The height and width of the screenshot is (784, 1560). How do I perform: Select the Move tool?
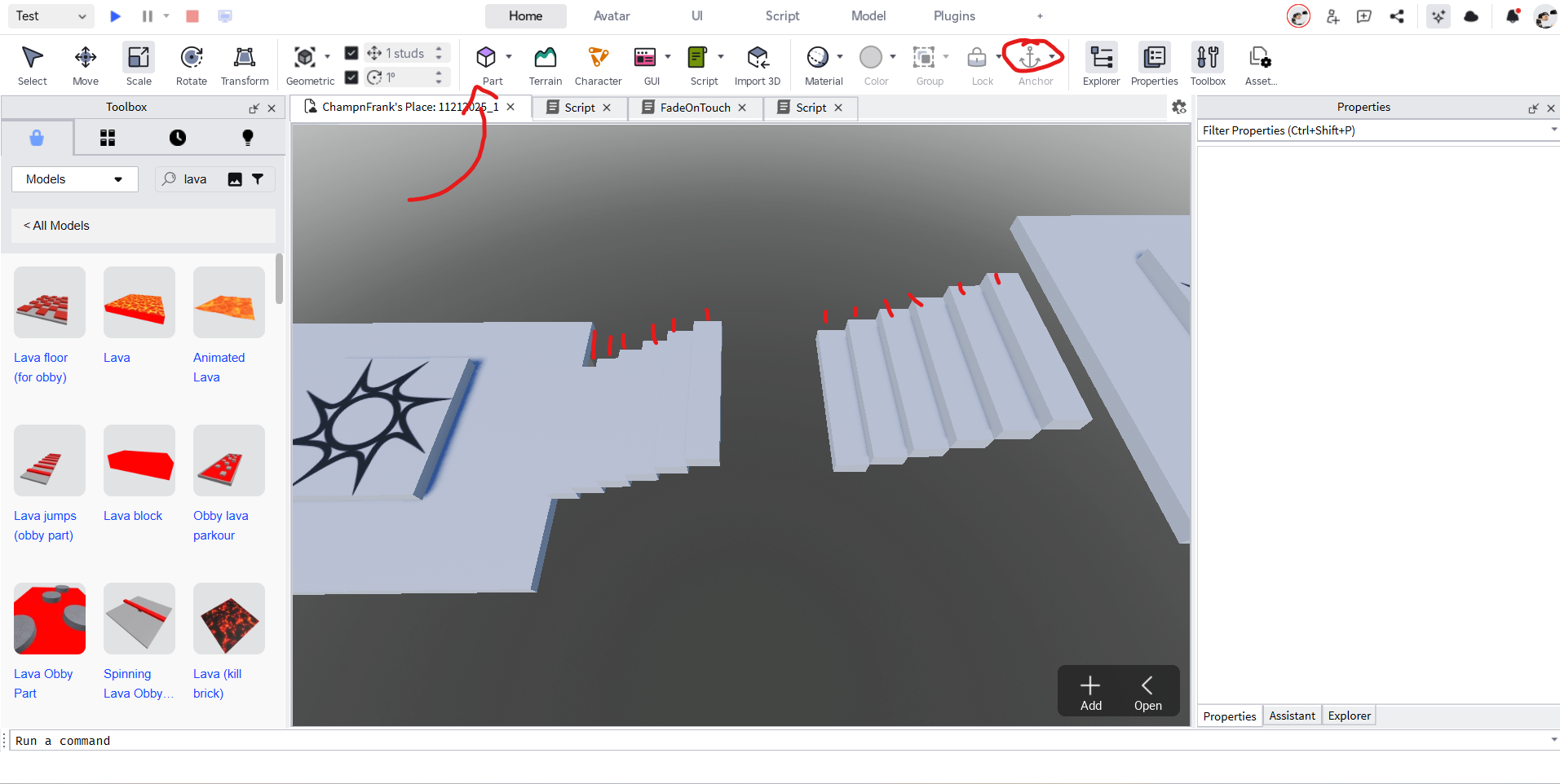click(84, 64)
